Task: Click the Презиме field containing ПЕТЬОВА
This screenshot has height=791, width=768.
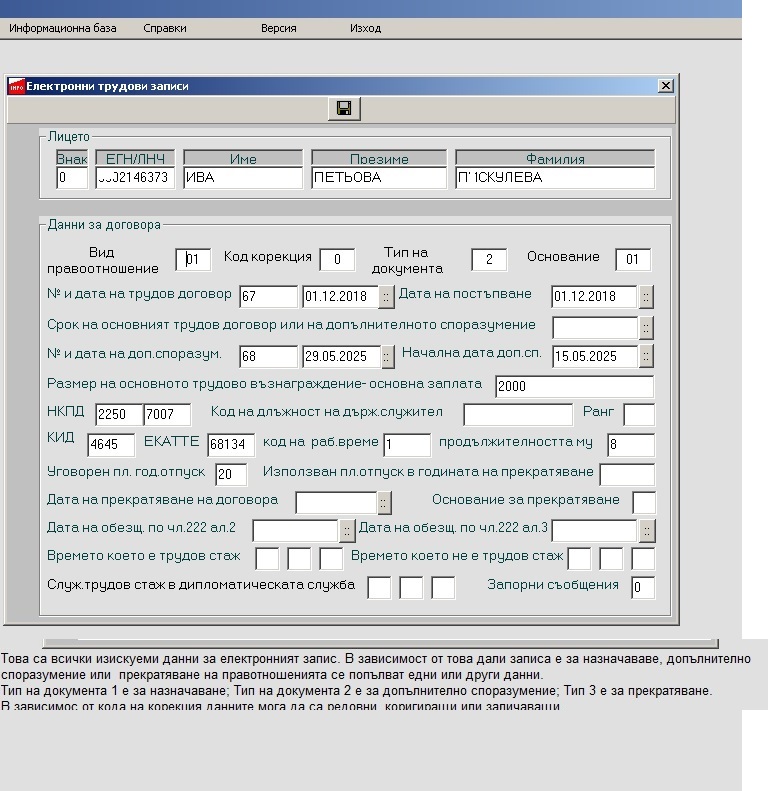Action: point(379,178)
